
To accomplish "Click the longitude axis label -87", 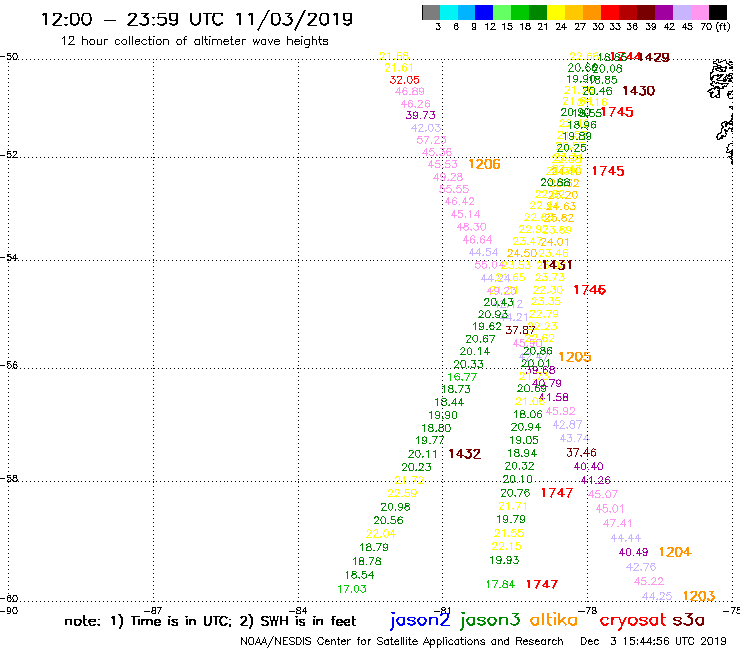I will pyautogui.click(x=154, y=610).
